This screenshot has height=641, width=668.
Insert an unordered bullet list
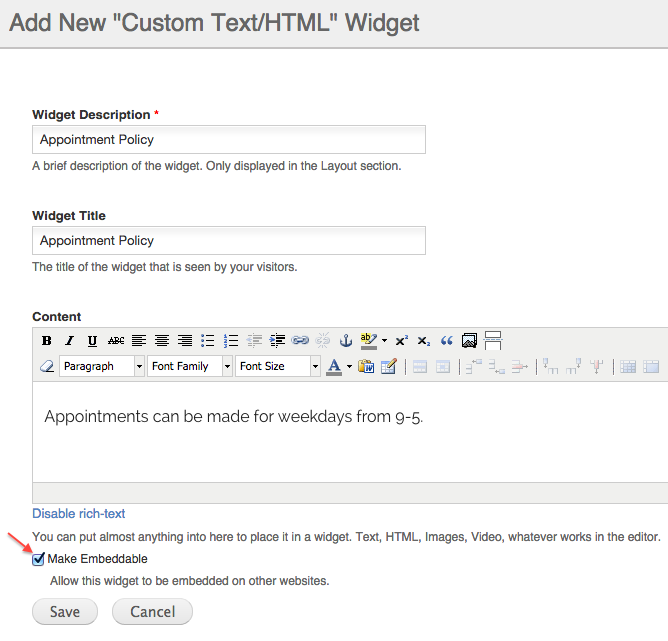207,341
